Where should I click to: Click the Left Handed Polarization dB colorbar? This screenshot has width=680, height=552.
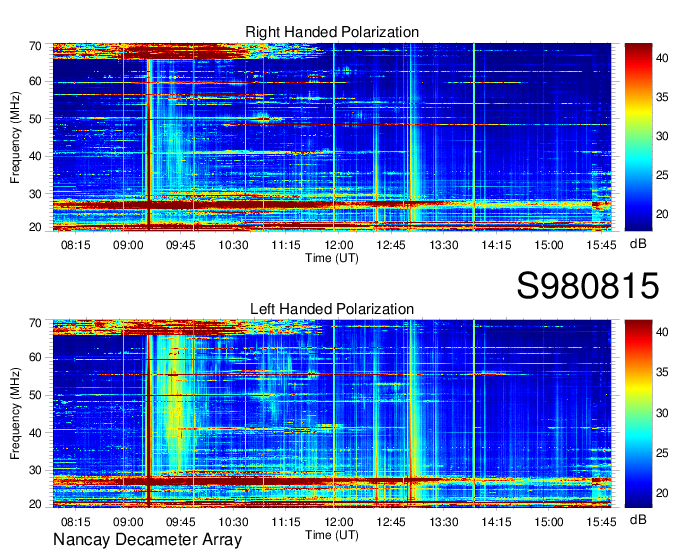pyautogui.click(x=638, y=414)
